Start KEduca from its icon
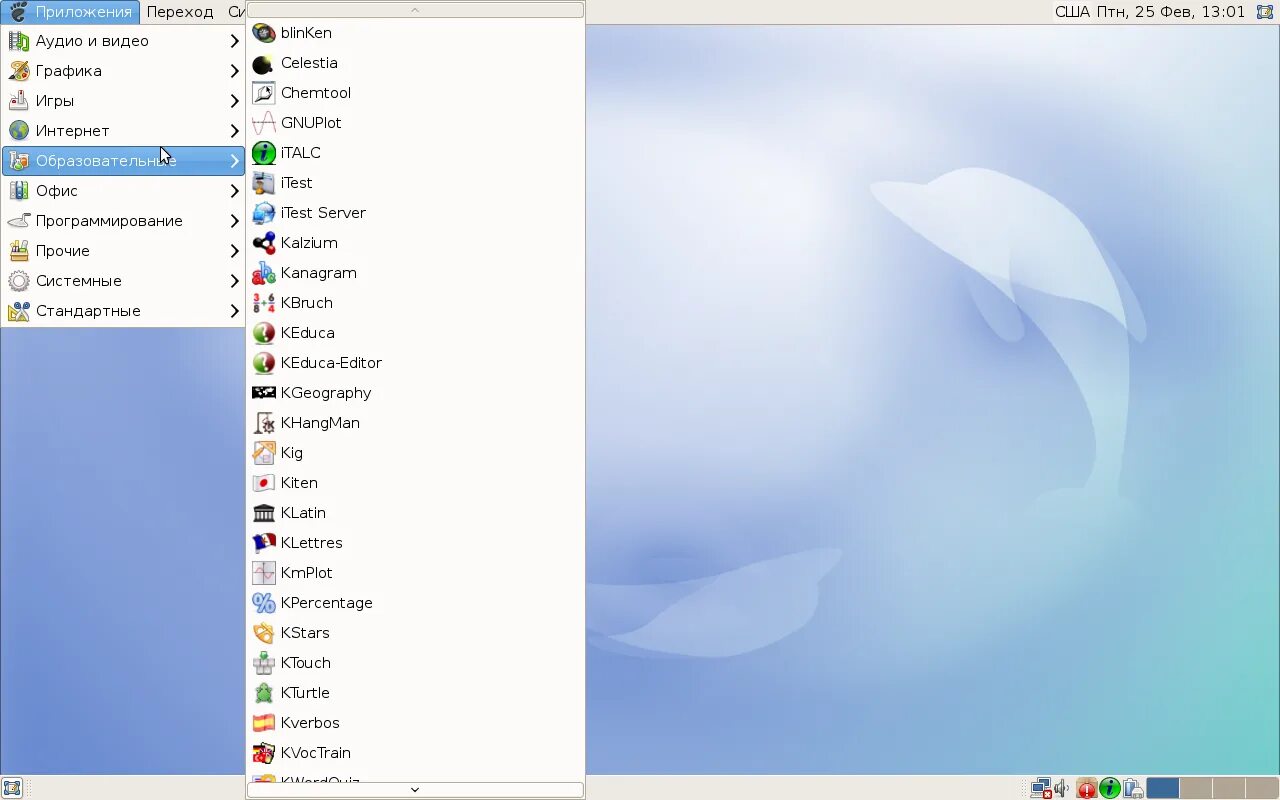Screen dimensions: 1280x800 point(264,333)
